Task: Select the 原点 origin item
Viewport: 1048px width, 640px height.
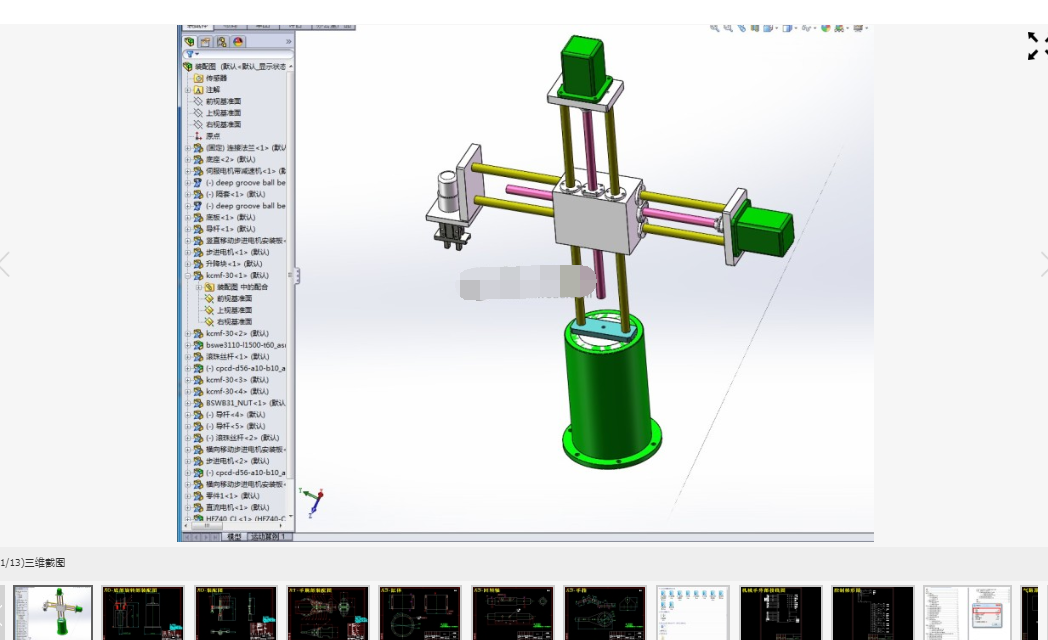Action: (213, 136)
